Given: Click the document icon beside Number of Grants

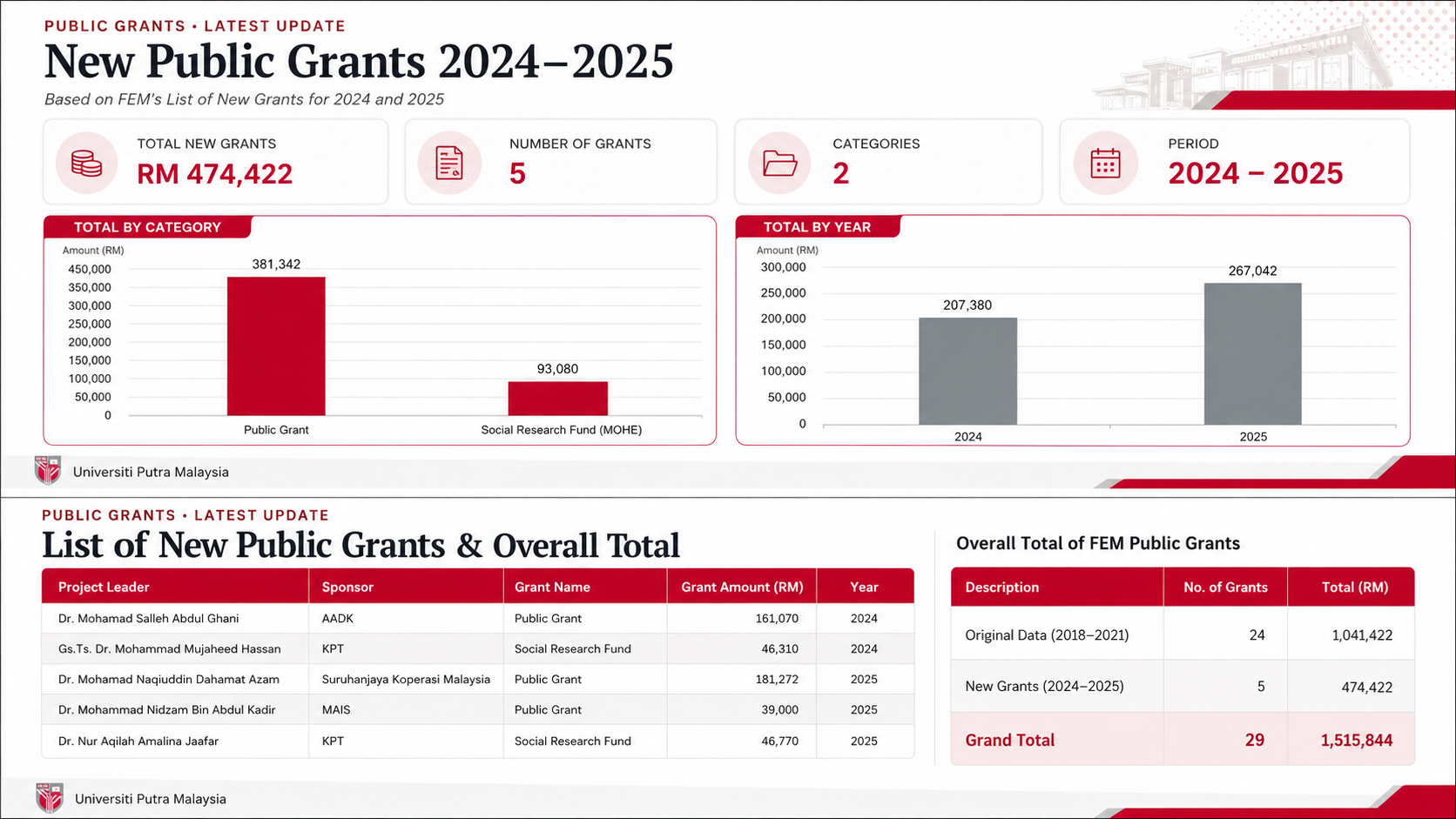Looking at the screenshot, I should point(449,163).
